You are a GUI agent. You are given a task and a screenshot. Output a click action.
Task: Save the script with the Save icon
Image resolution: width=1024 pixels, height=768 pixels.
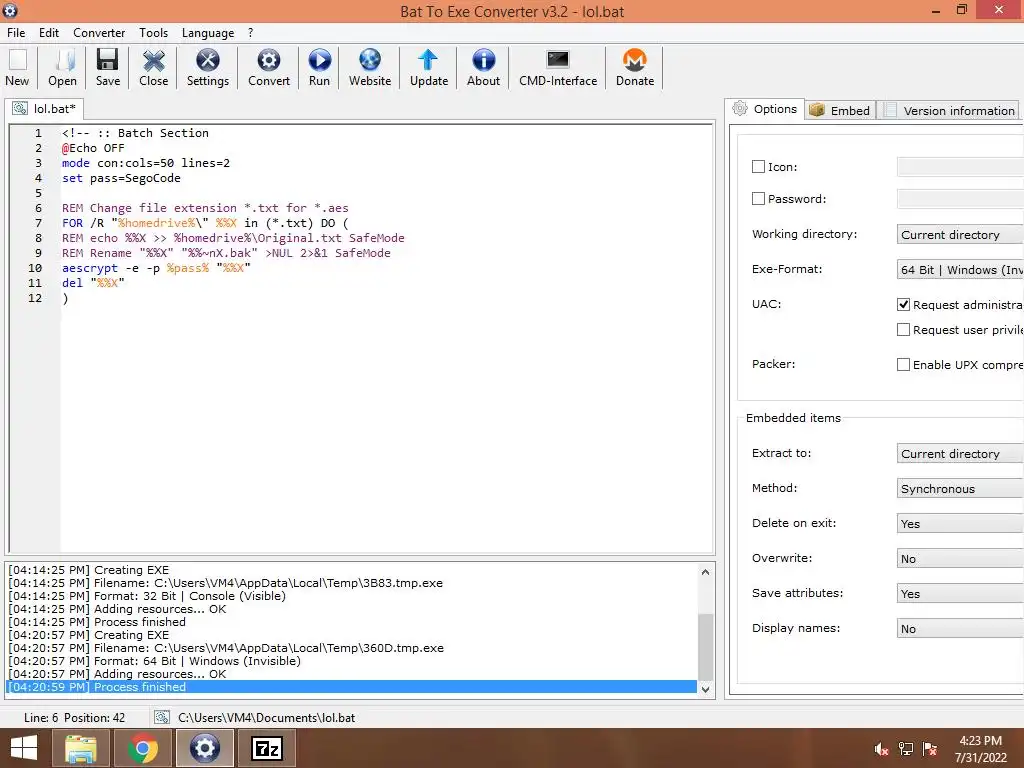[x=108, y=61]
